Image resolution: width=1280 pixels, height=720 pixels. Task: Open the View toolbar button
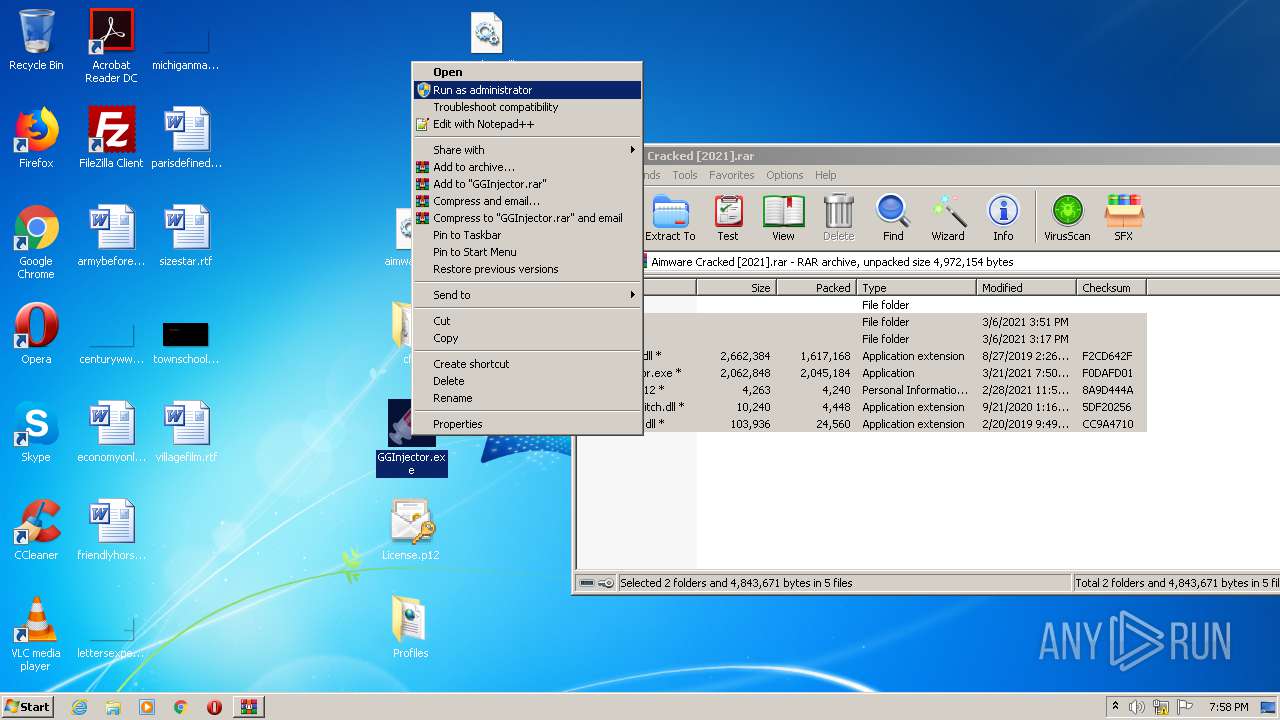(783, 218)
